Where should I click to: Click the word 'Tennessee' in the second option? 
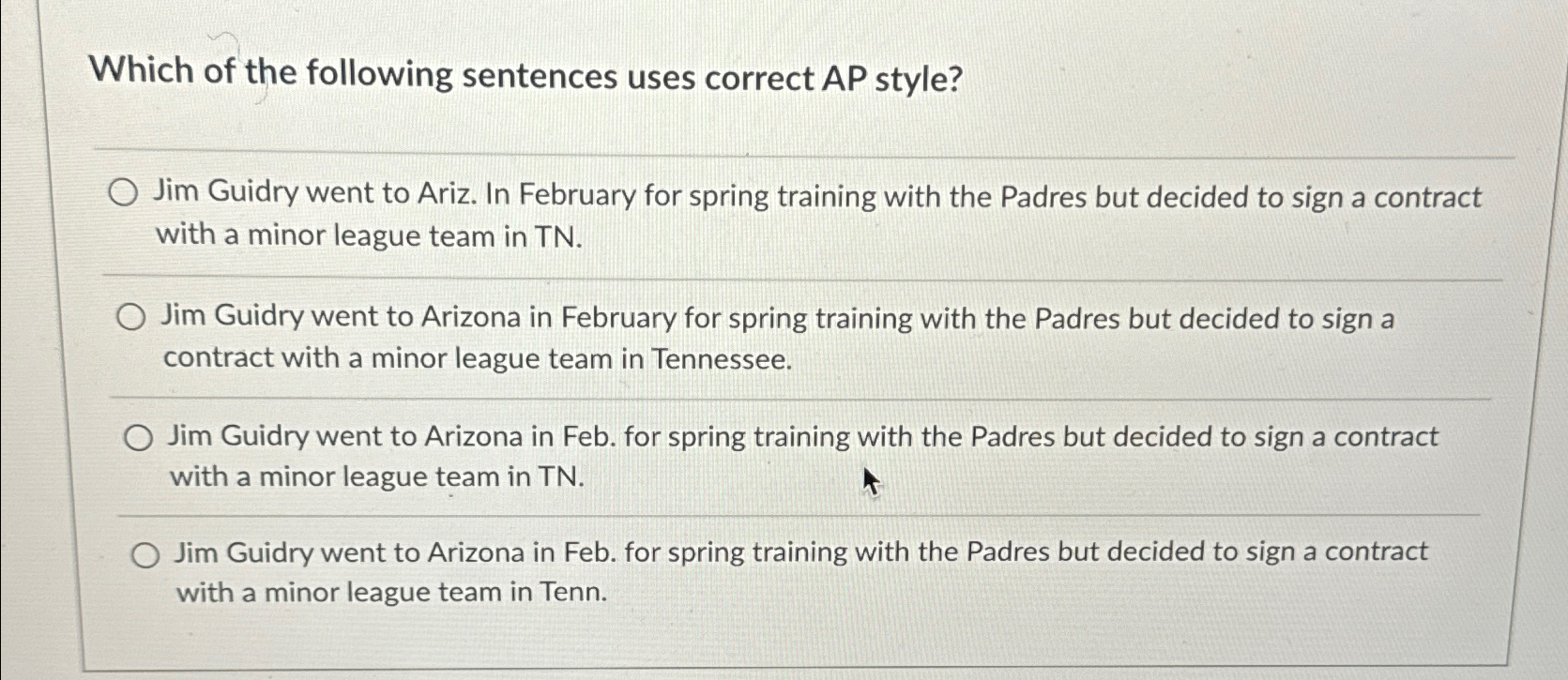point(720,357)
